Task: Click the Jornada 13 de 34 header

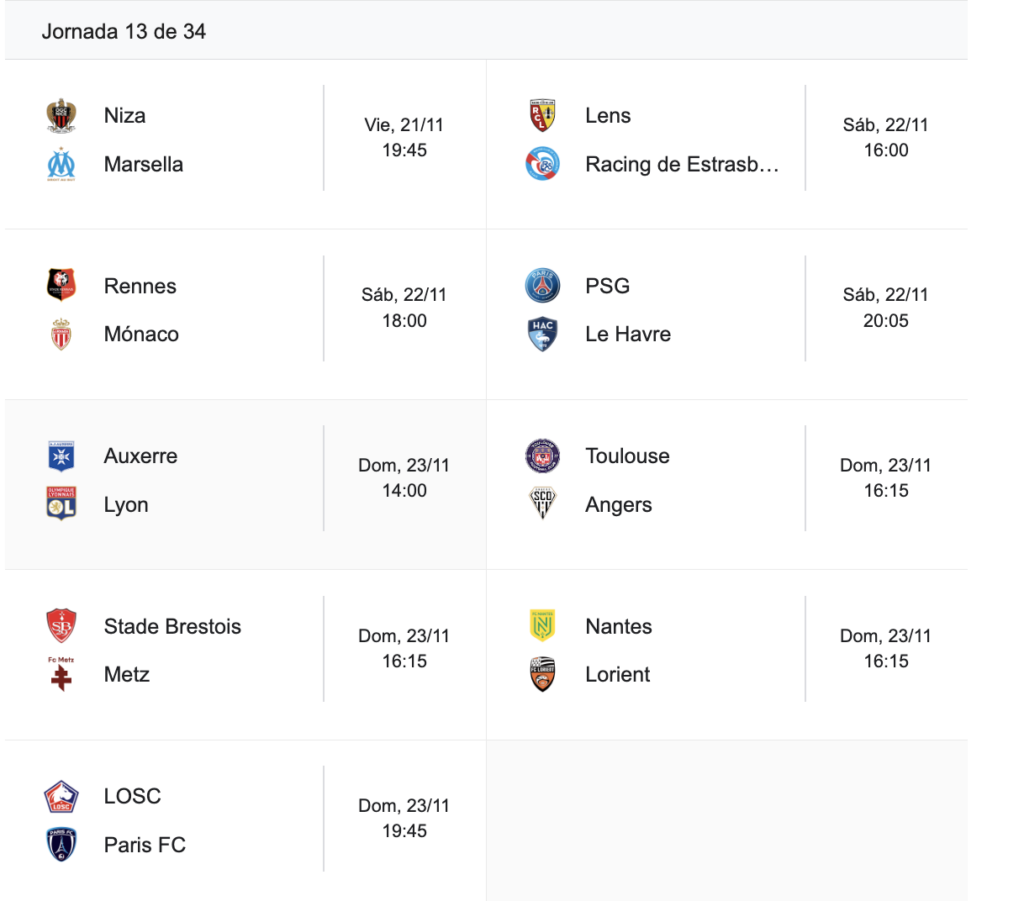Action: point(124,31)
